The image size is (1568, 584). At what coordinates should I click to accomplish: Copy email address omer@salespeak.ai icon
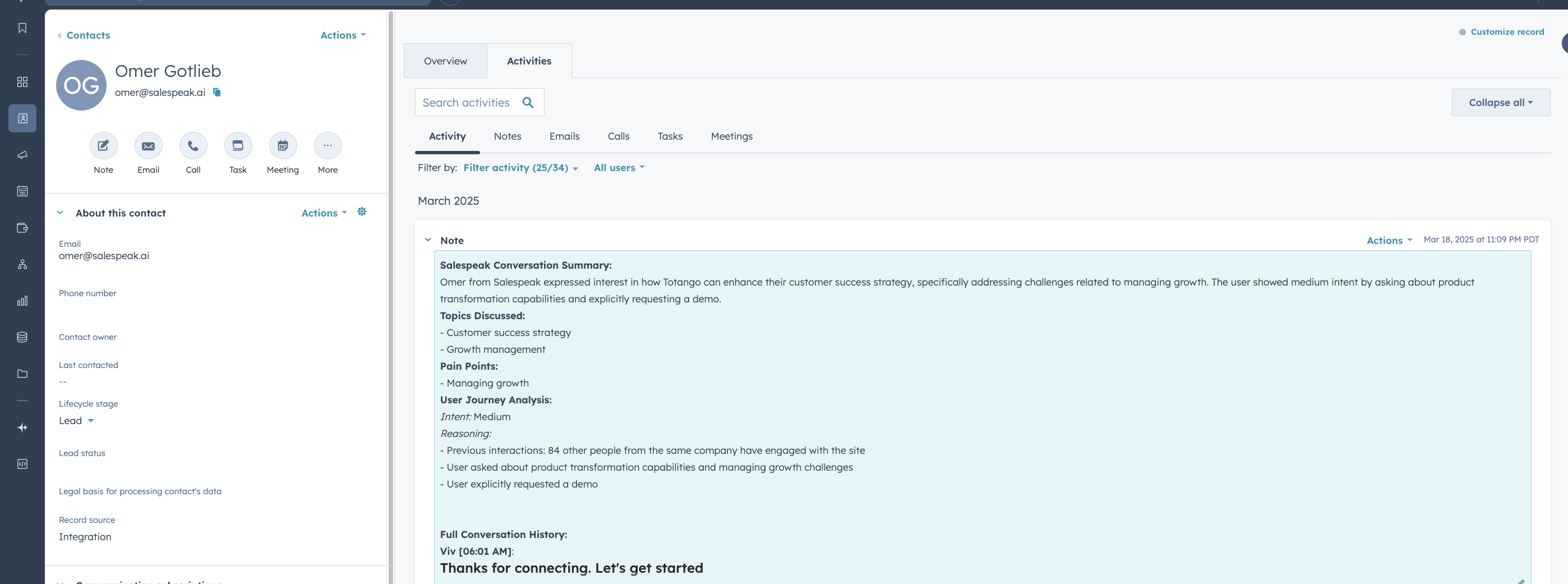[x=216, y=92]
